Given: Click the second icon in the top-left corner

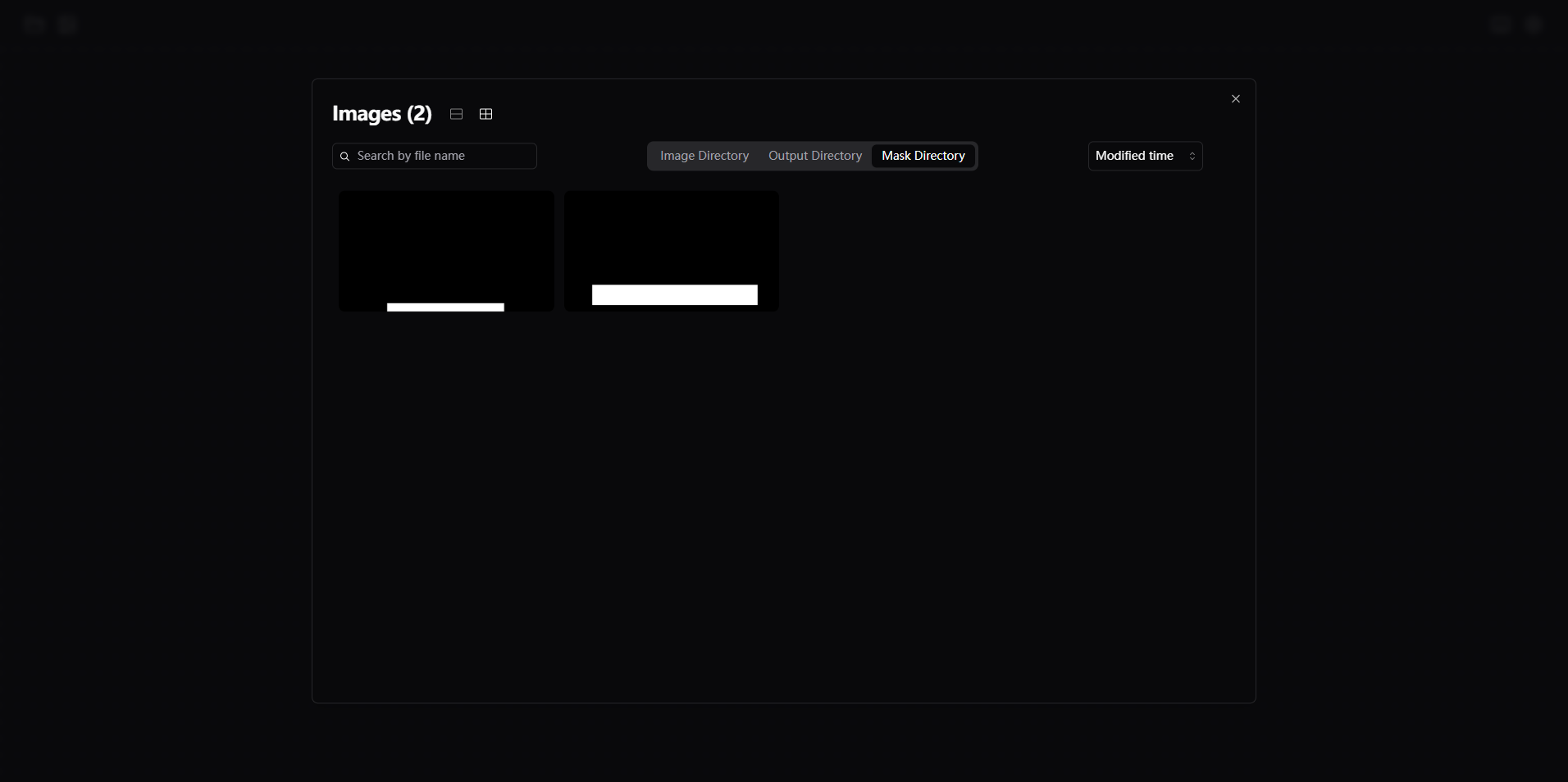Looking at the screenshot, I should [66, 25].
